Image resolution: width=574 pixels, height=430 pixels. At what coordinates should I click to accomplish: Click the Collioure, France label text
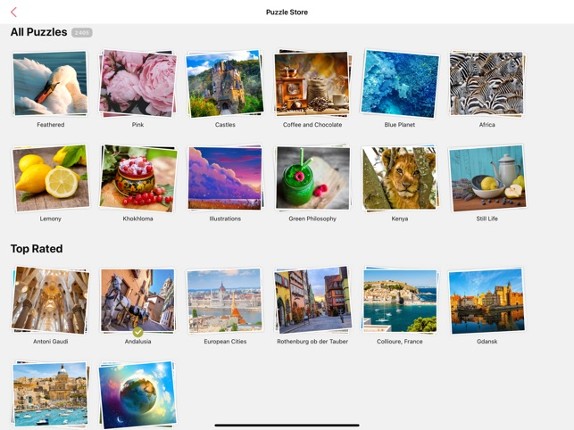400,341
